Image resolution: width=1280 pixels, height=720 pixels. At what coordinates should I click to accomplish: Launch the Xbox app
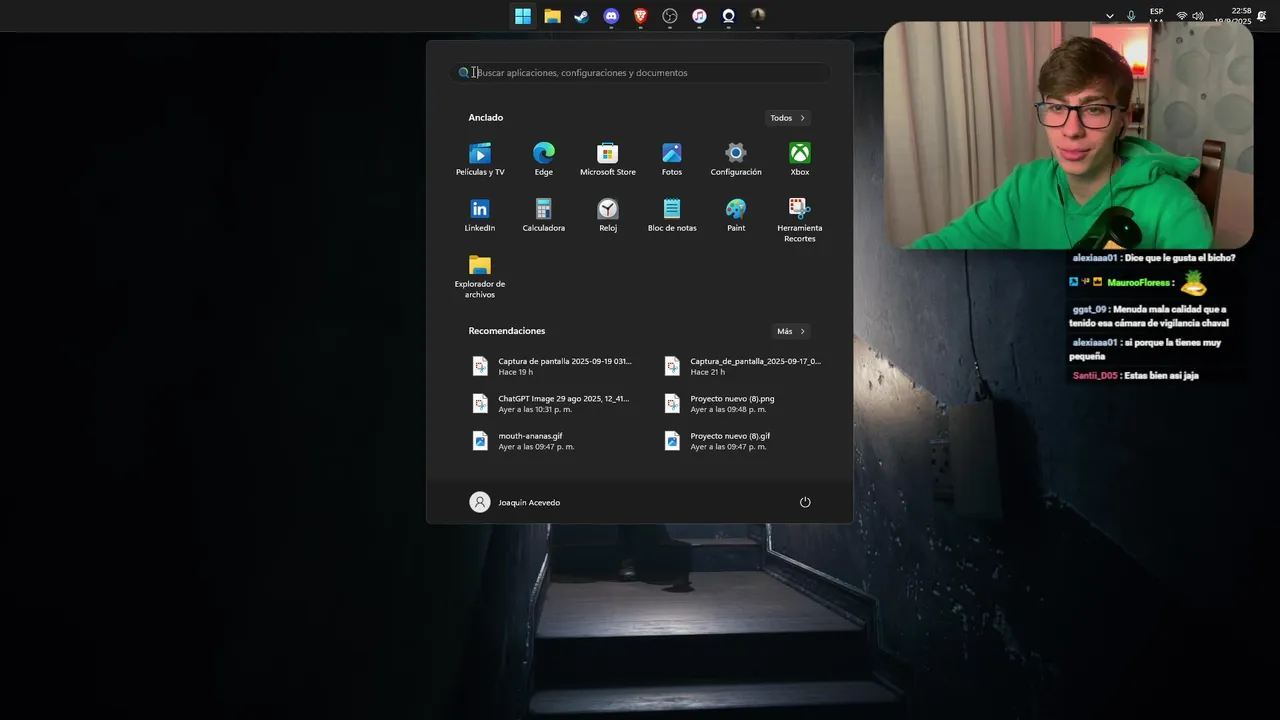(800, 160)
